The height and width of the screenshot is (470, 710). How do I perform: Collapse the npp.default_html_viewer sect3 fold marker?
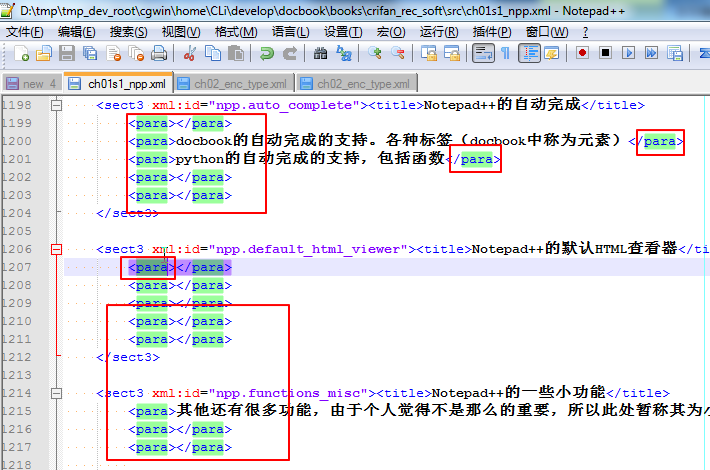[56, 249]
